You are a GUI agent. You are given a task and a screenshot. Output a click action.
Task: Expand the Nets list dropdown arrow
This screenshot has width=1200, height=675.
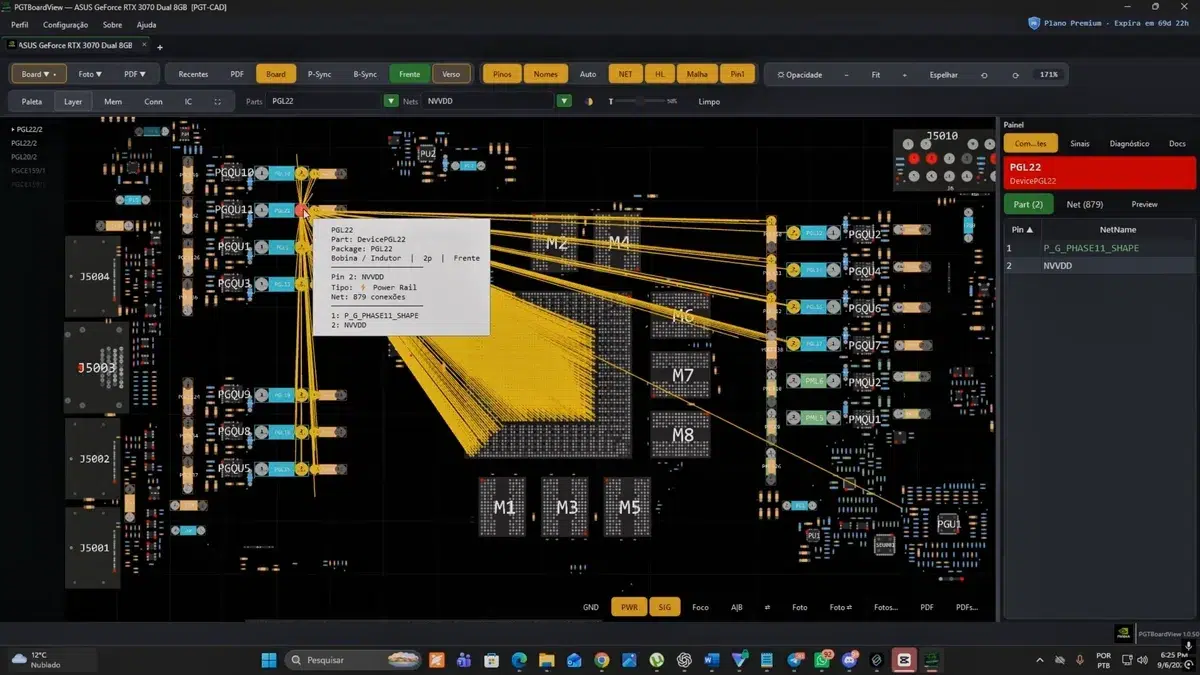[x=564, y=101]
